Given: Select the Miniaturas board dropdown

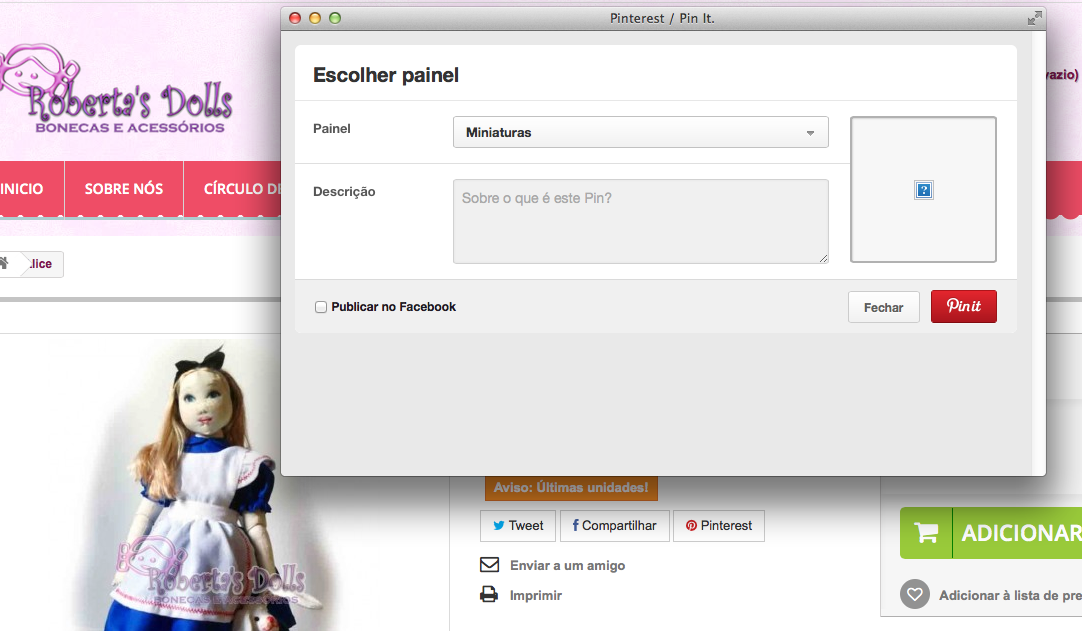Looking at the screenshot, I should click(x=640, y=132).
